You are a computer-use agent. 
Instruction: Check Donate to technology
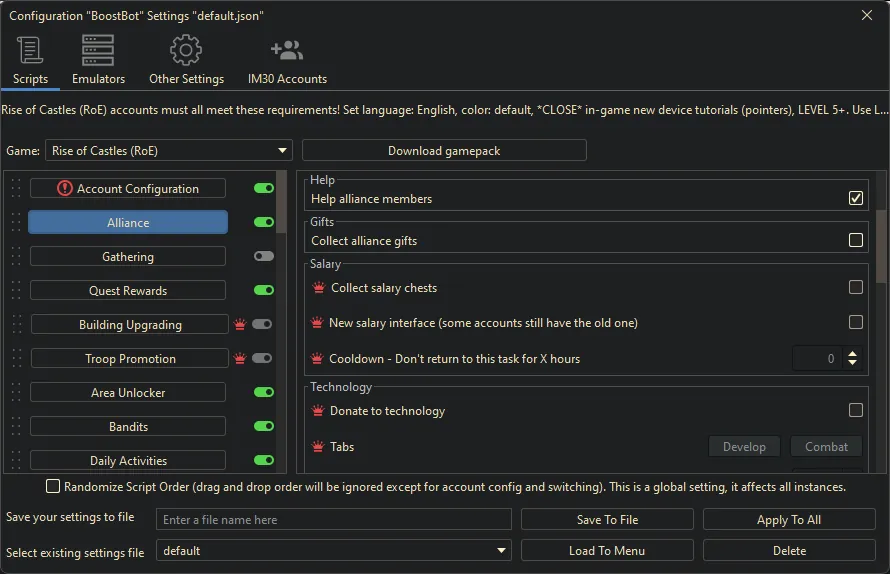[855, 410]
